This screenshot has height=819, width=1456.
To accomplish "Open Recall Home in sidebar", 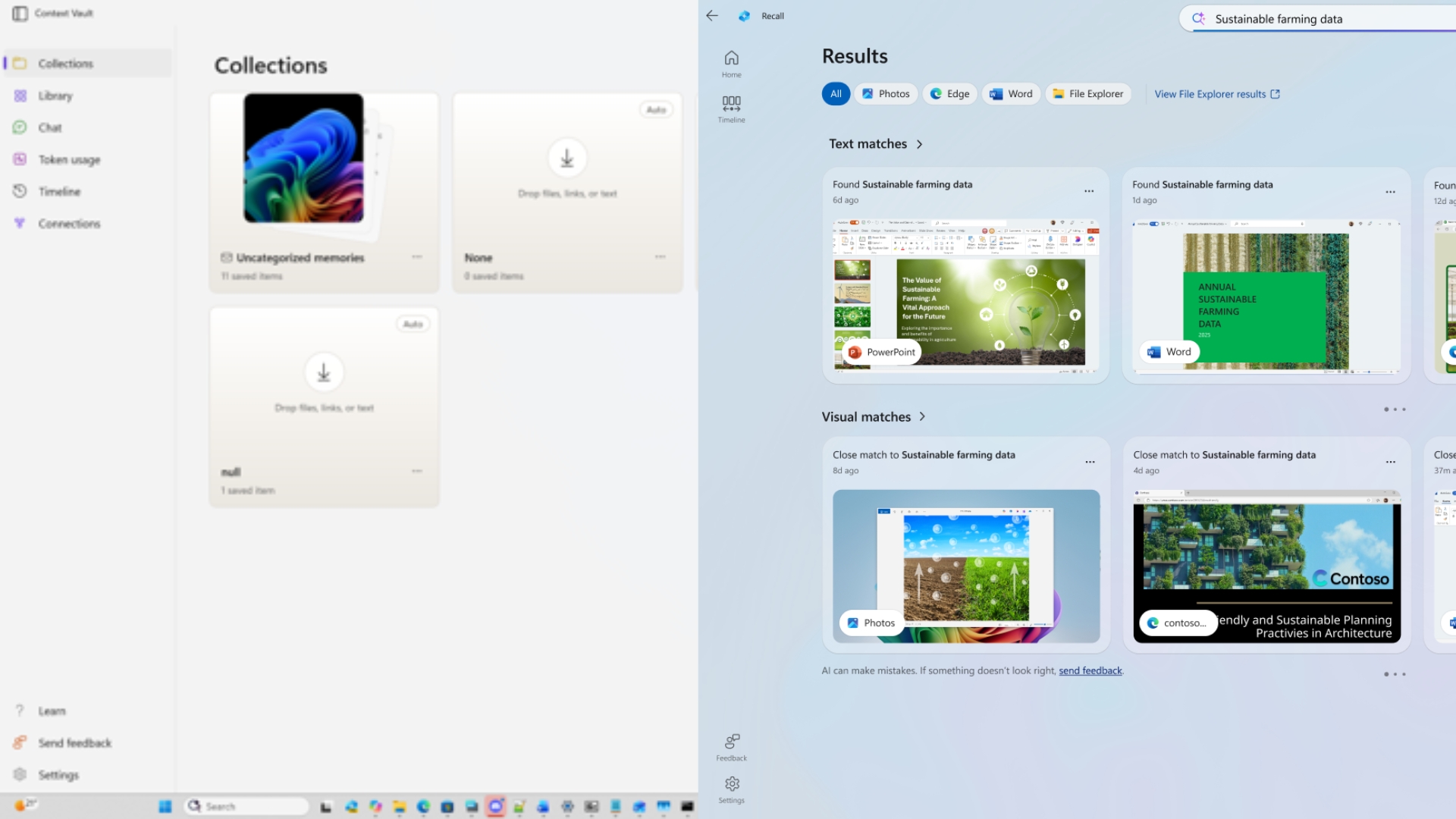I will click(731, 64).
